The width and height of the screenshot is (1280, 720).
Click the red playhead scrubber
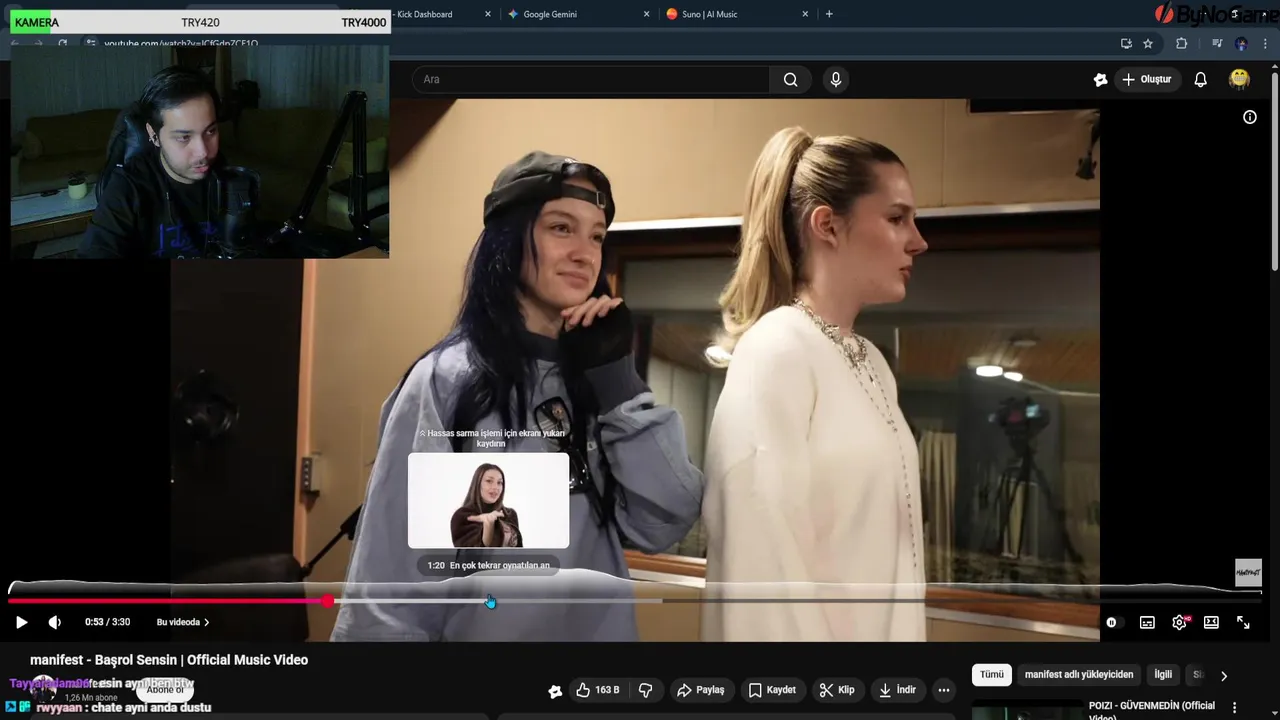point(328,601)
